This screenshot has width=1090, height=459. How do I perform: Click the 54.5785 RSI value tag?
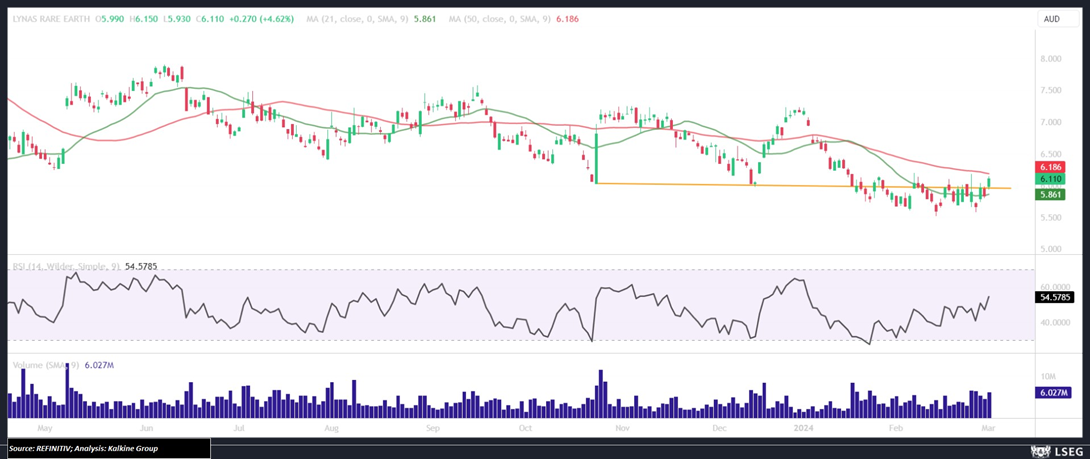click(1055, 297)
